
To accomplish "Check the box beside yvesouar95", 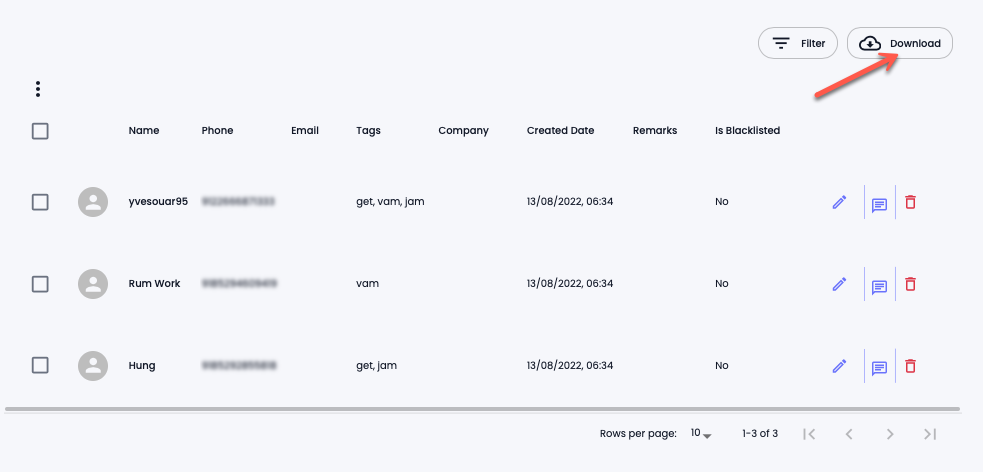I will (40, 202).
